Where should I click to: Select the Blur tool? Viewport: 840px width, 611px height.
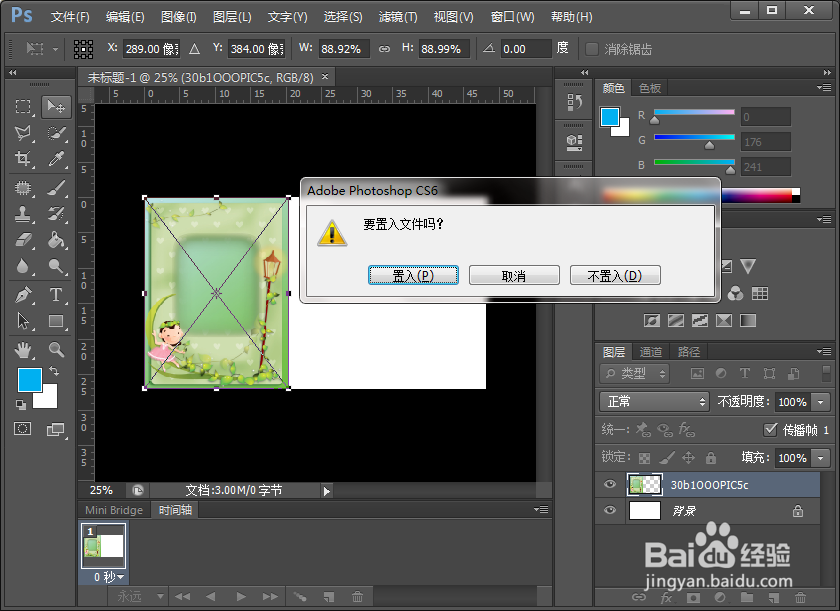click(23, 266)
